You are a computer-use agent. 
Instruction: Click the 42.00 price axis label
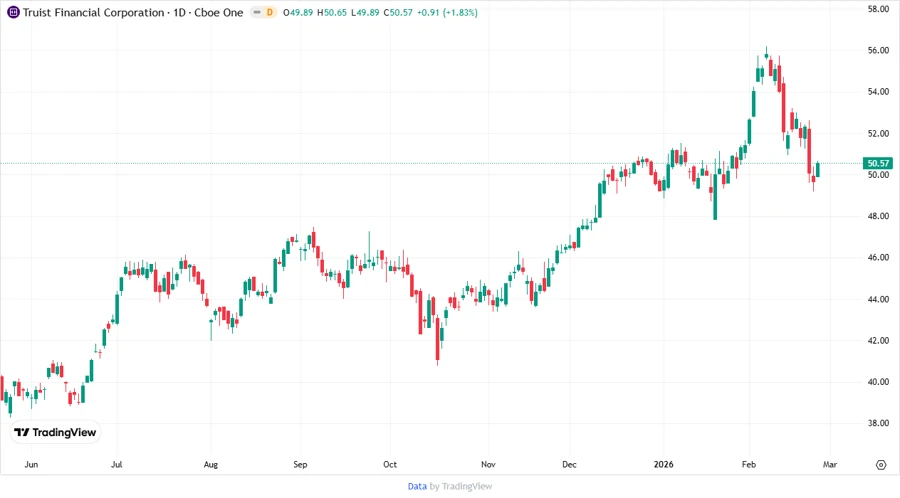click(878, 341)
